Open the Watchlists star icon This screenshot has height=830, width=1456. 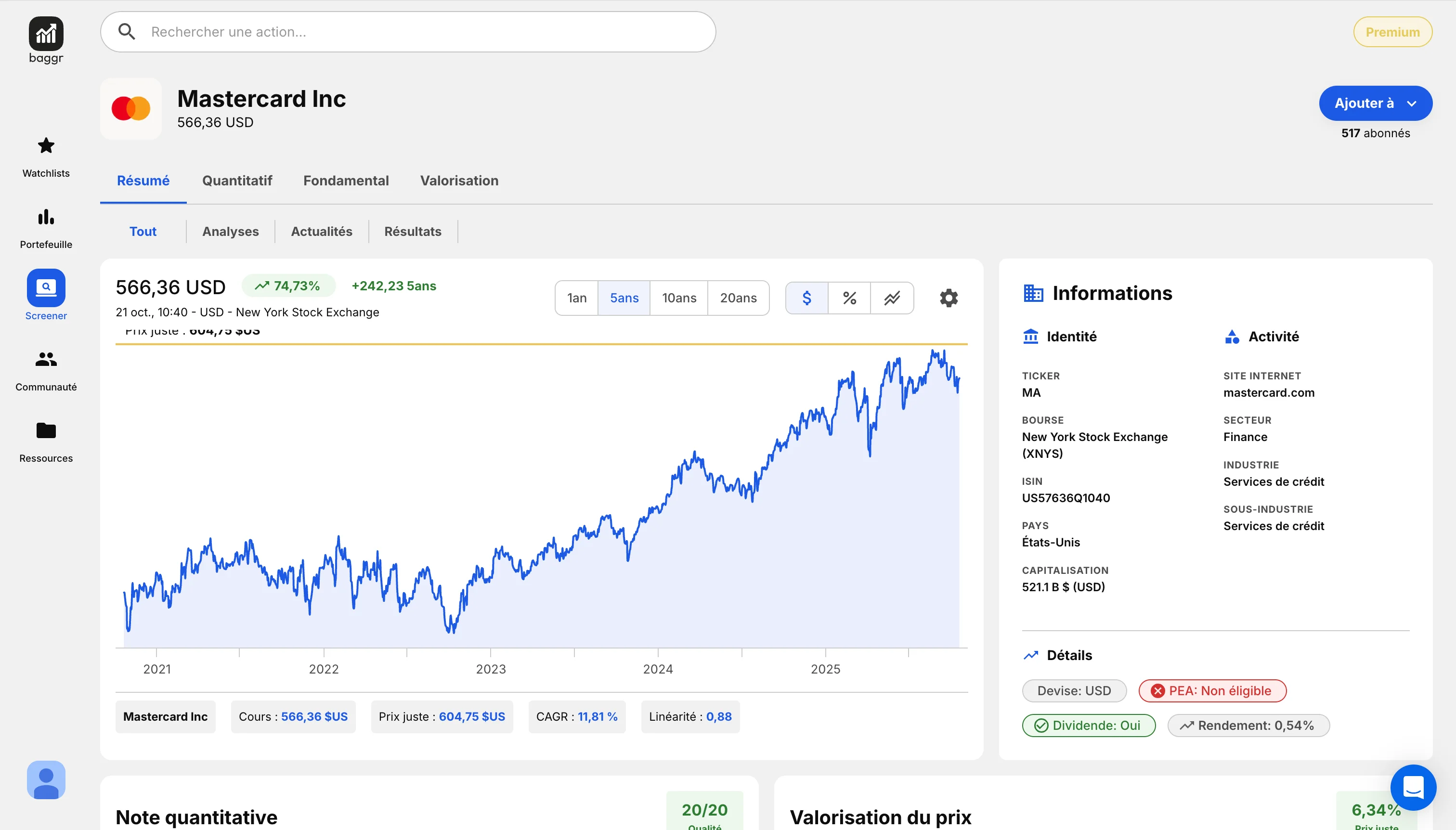tap(46, 146)
